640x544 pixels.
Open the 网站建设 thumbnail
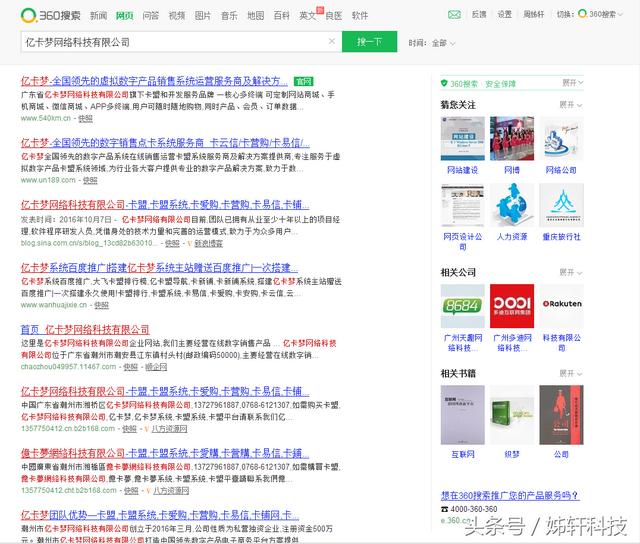(462, 138)
